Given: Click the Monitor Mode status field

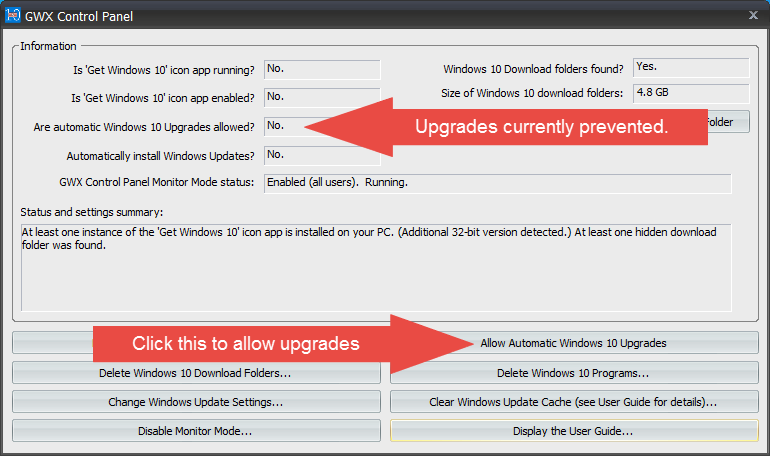Looking at the screenshot, I should (x=497, y=183).
